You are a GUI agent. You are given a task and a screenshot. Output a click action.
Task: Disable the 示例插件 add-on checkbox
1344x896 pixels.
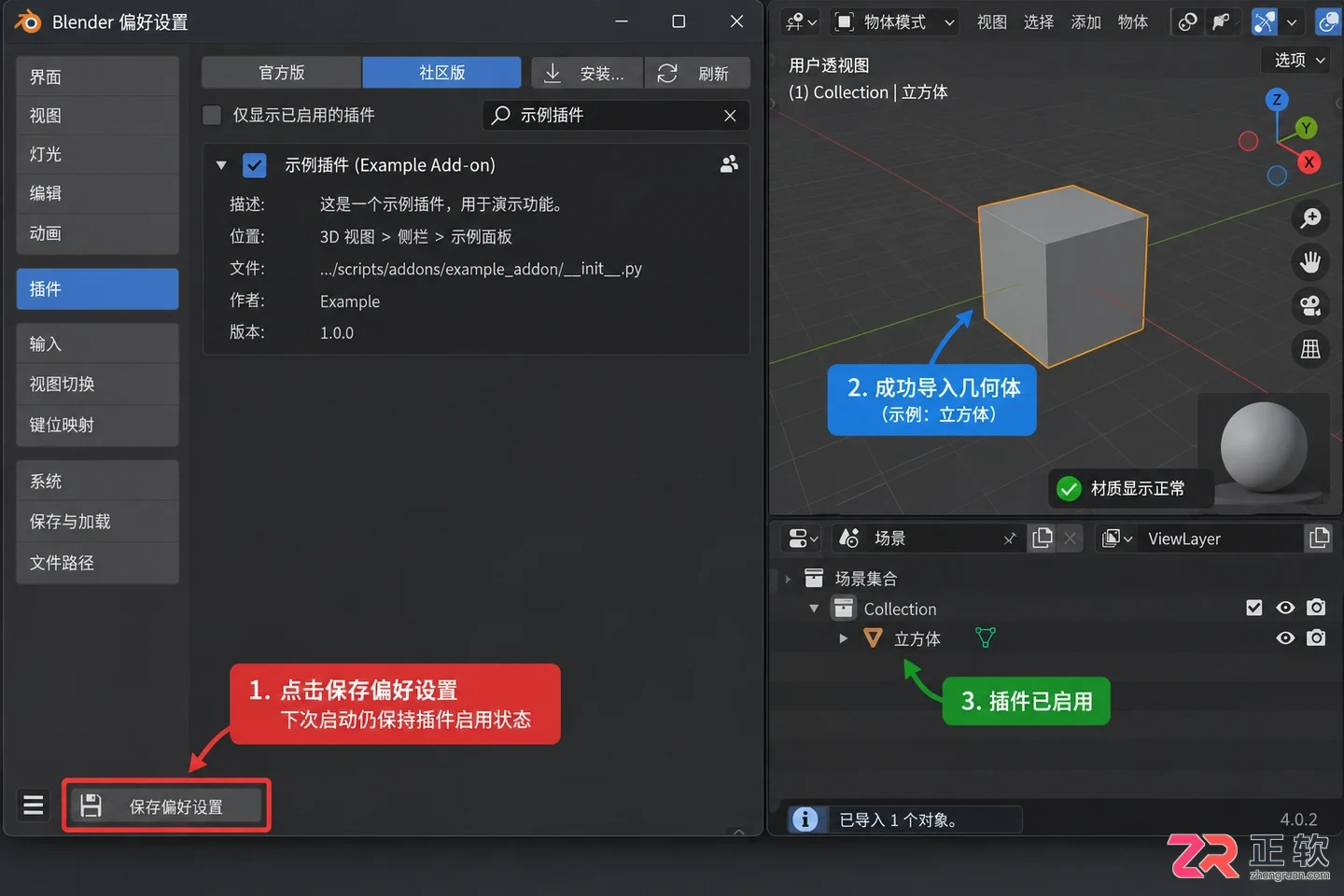(x=254, y=165)
